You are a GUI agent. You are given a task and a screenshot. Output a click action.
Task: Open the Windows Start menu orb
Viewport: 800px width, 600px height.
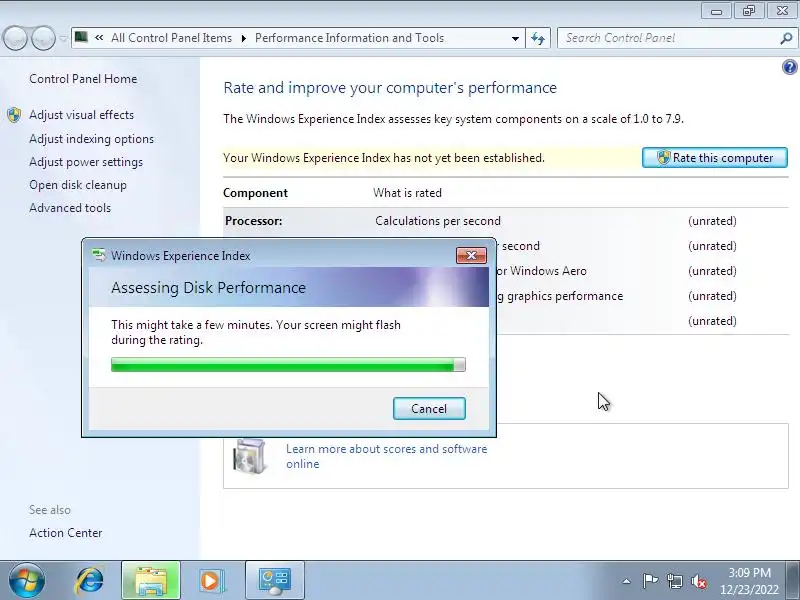pyautogui.click(x=27, y=580)
